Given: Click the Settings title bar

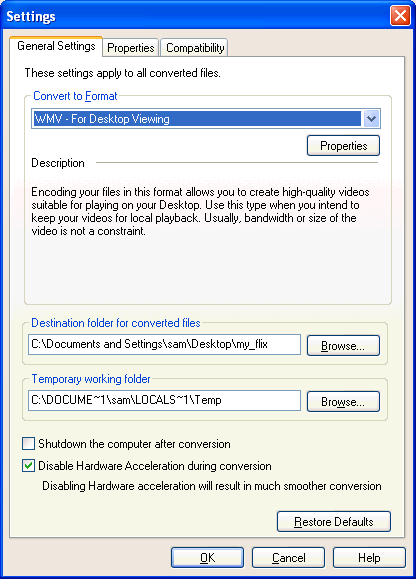Looking at the screenshot, I should (196, 16).
